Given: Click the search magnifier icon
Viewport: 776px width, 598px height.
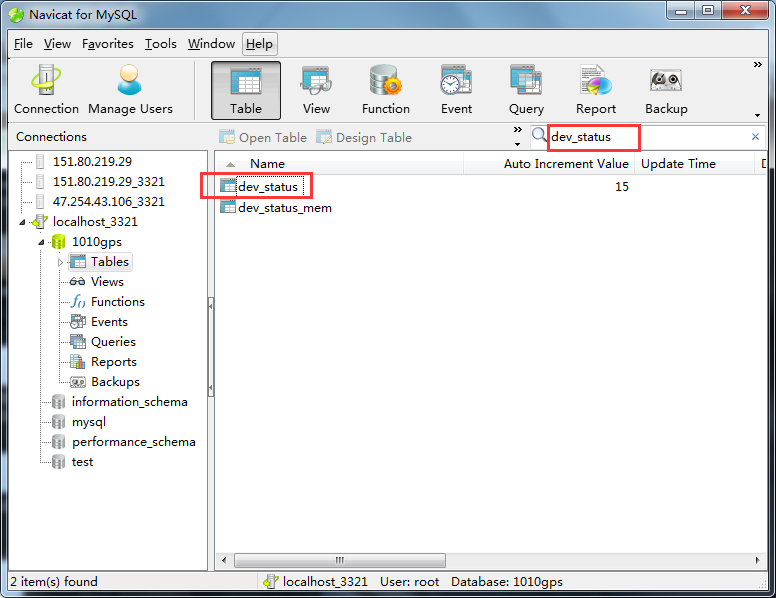Looking at the screenshot, I should [539, 135].
